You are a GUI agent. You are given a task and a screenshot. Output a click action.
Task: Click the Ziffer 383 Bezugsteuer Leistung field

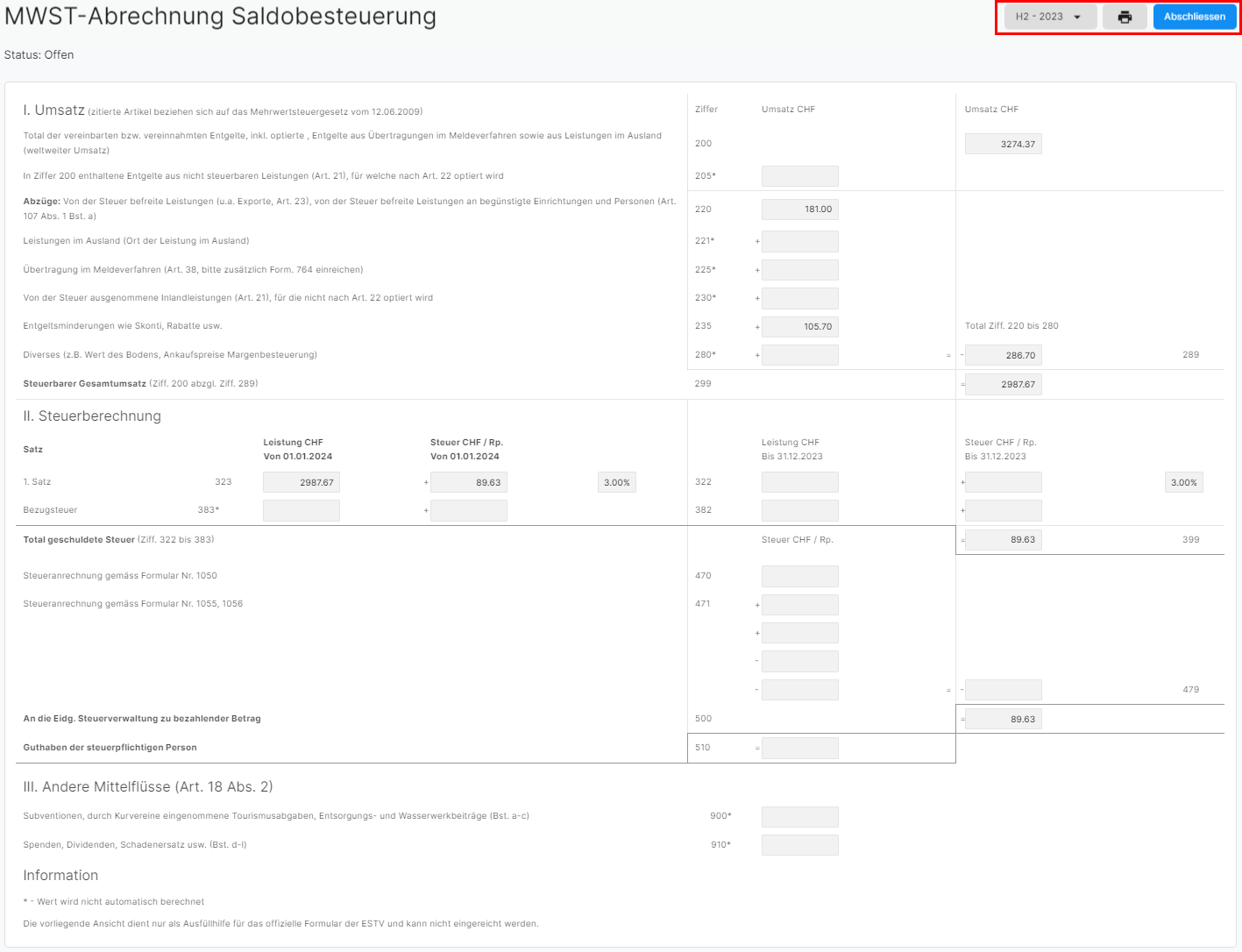(x=302, y=510)
